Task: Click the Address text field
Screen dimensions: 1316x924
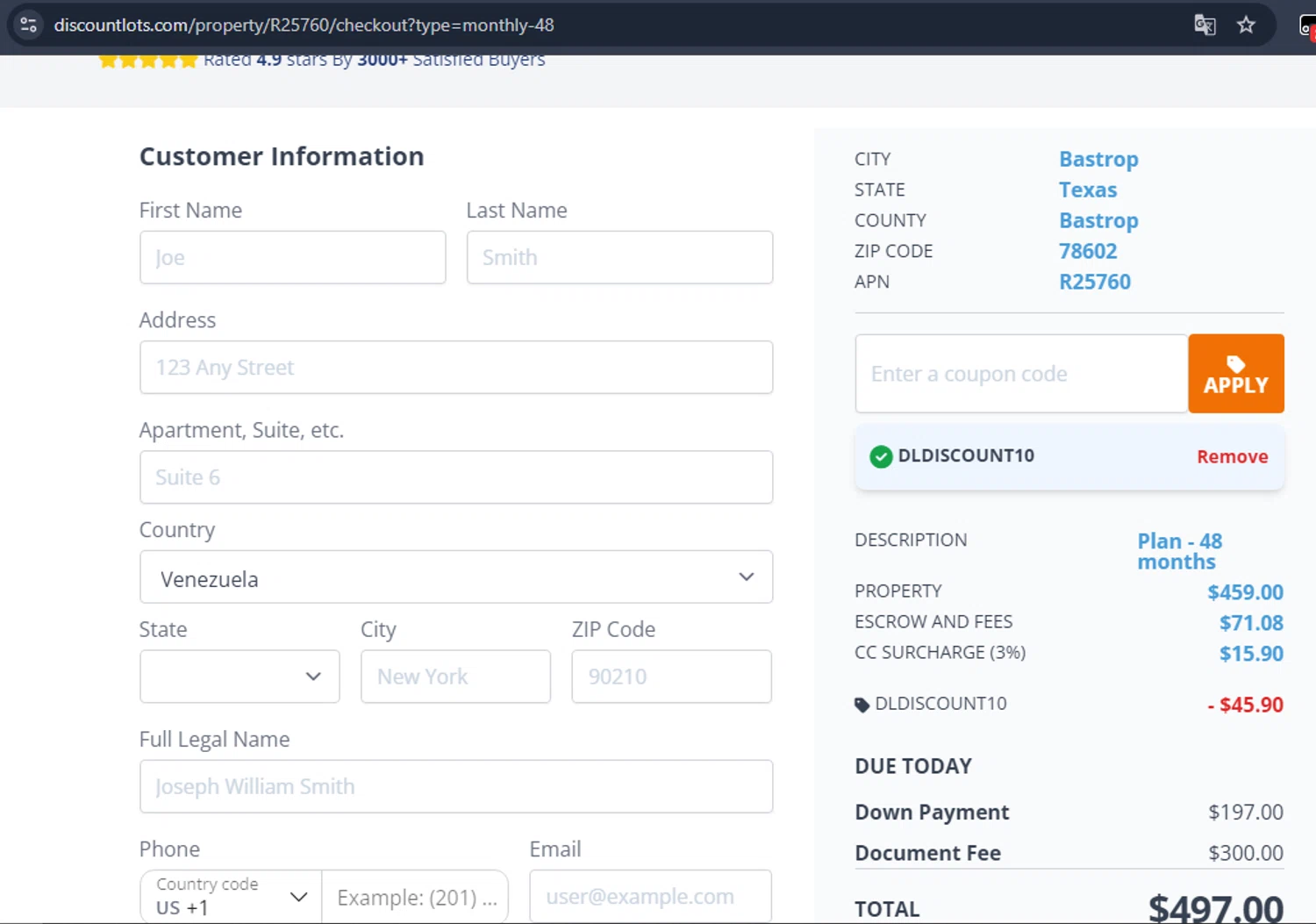Action: click(455, 368)
